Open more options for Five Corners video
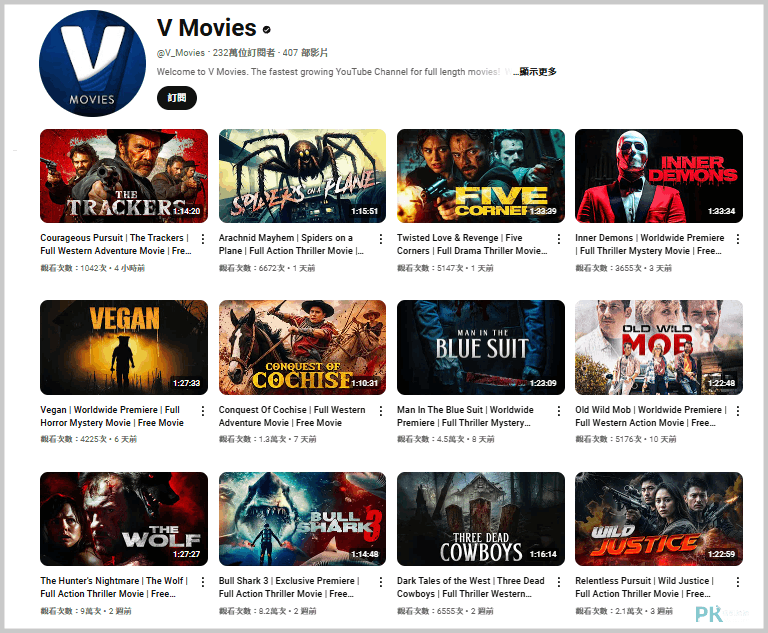 pyautogui.click(x=558, y=239)
